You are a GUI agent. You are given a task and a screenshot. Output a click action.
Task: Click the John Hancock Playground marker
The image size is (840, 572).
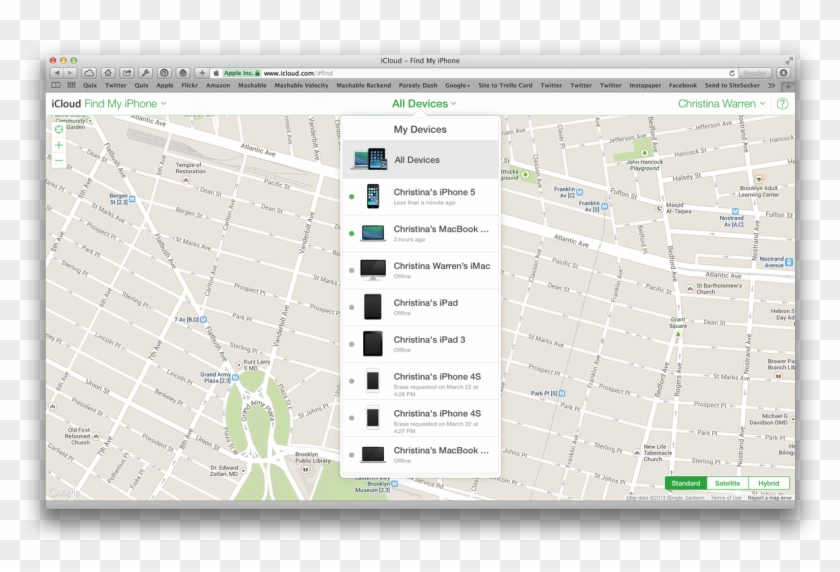point(644,153)
